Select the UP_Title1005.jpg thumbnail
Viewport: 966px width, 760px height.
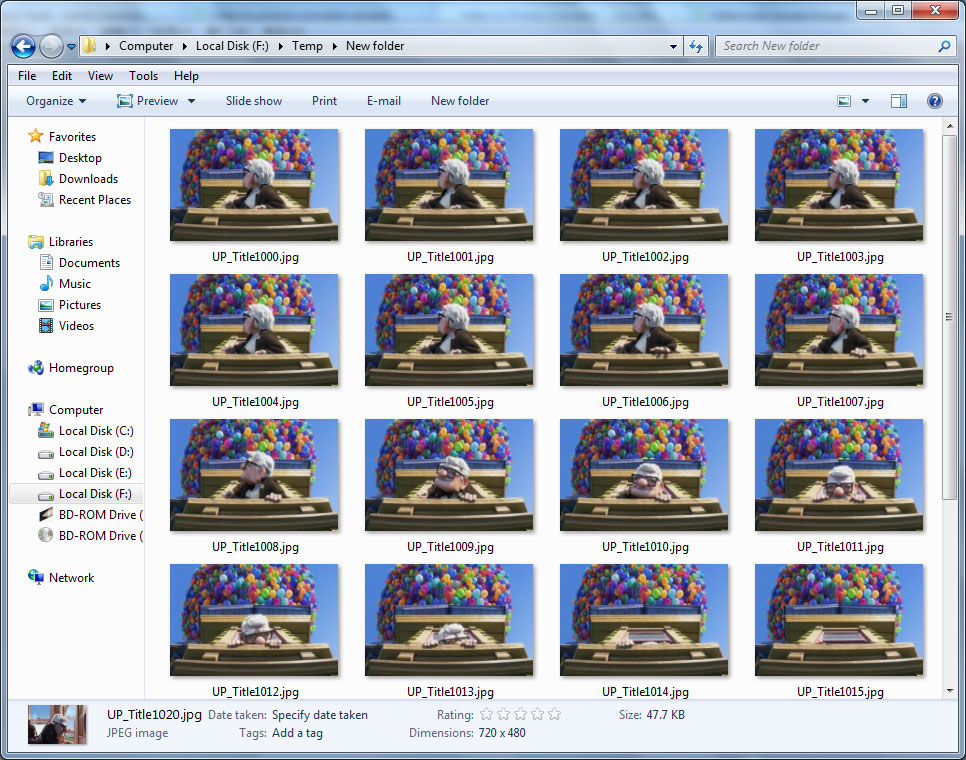(x=449, y=330)
